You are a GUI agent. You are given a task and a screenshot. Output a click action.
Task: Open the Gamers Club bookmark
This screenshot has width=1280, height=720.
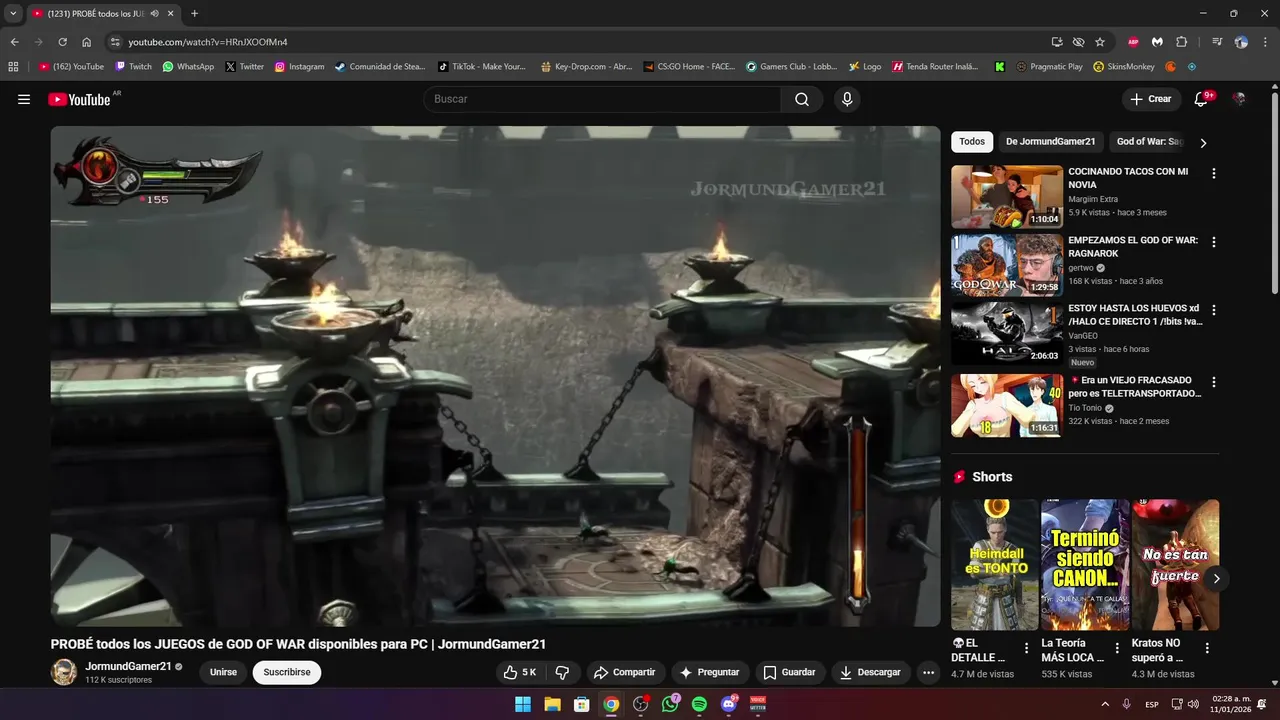(792, 66)
